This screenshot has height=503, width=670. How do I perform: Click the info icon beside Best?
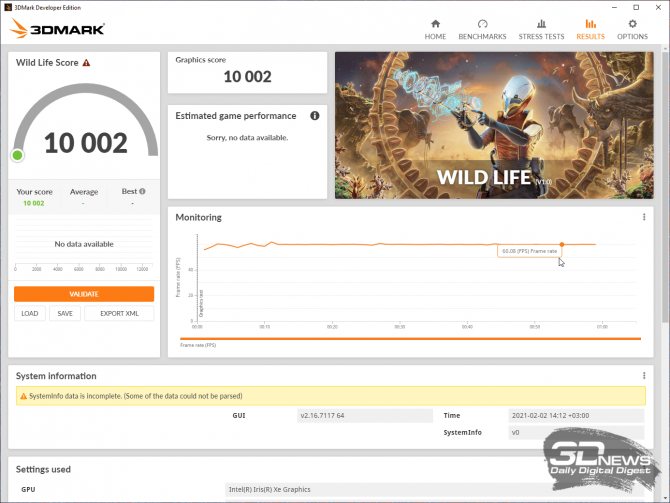[x=142, y=191]
